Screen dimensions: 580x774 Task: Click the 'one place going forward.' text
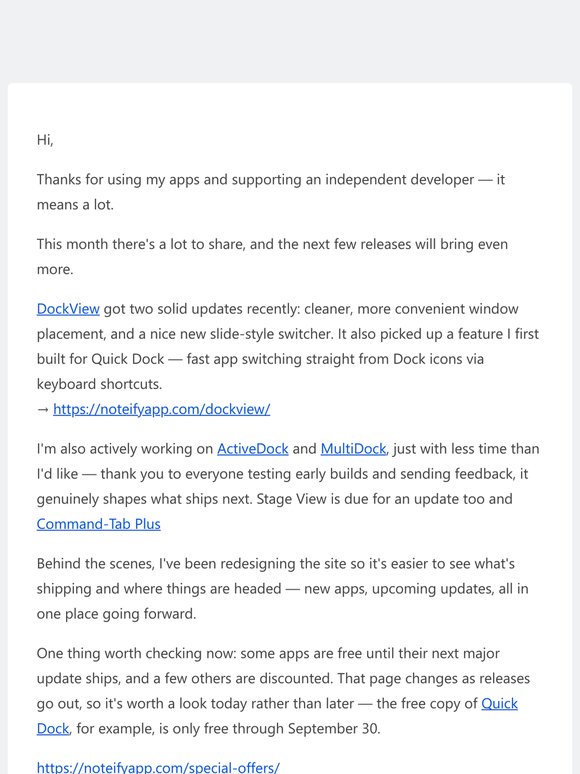point(116,614)
